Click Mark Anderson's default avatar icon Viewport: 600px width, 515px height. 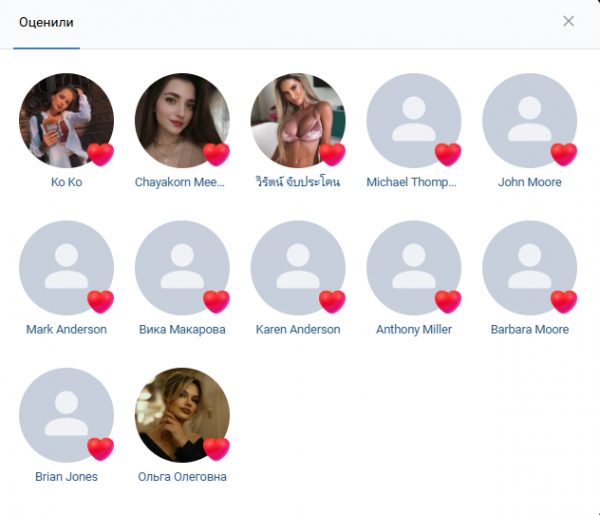pyautogui.click(x=67, y=268)
